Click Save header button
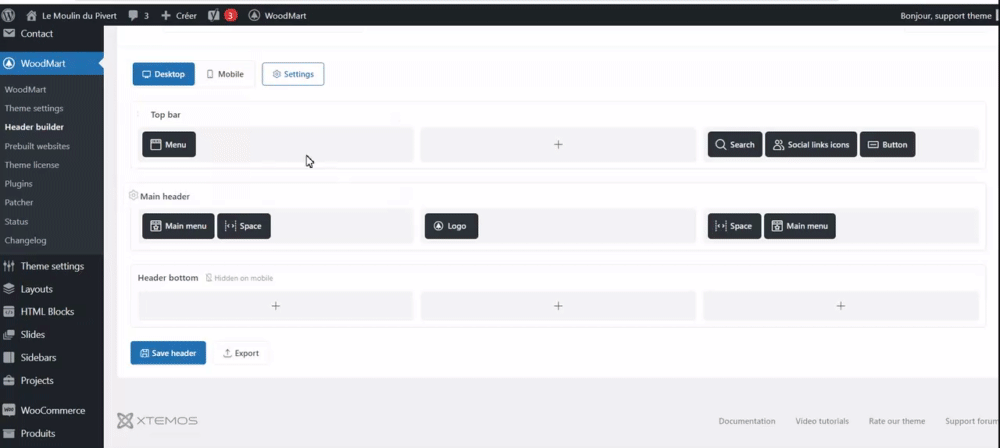The width and height of the screenshot is (1000, 448). (168, 353)
